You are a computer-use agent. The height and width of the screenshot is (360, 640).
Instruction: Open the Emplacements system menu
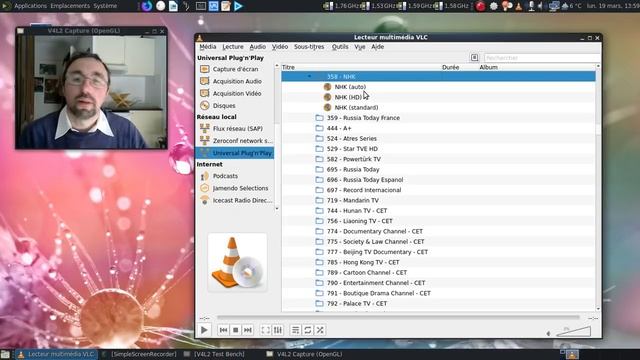click(x=70, y=6)
